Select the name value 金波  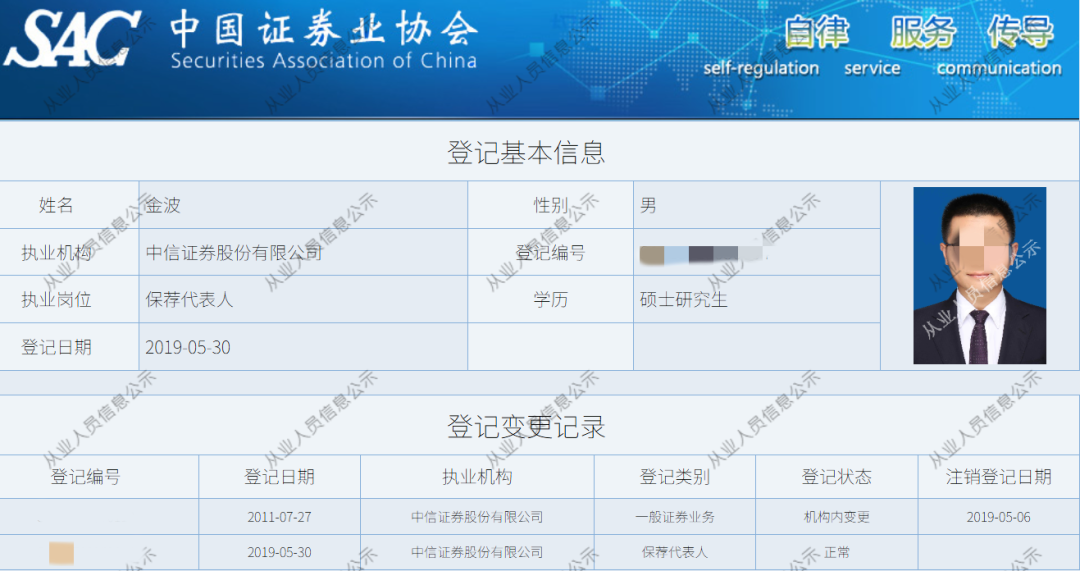coord(163,205)
